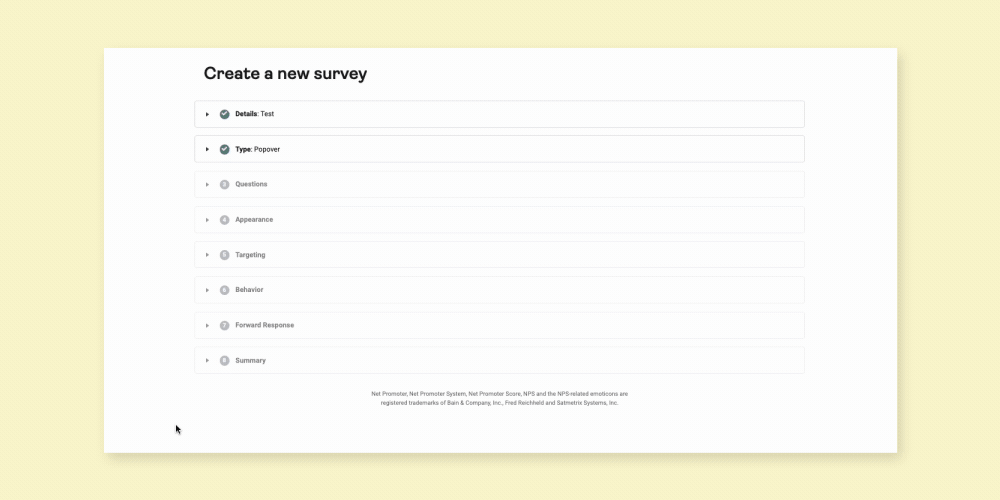Click the step 4 Appearance number badge

224,220
